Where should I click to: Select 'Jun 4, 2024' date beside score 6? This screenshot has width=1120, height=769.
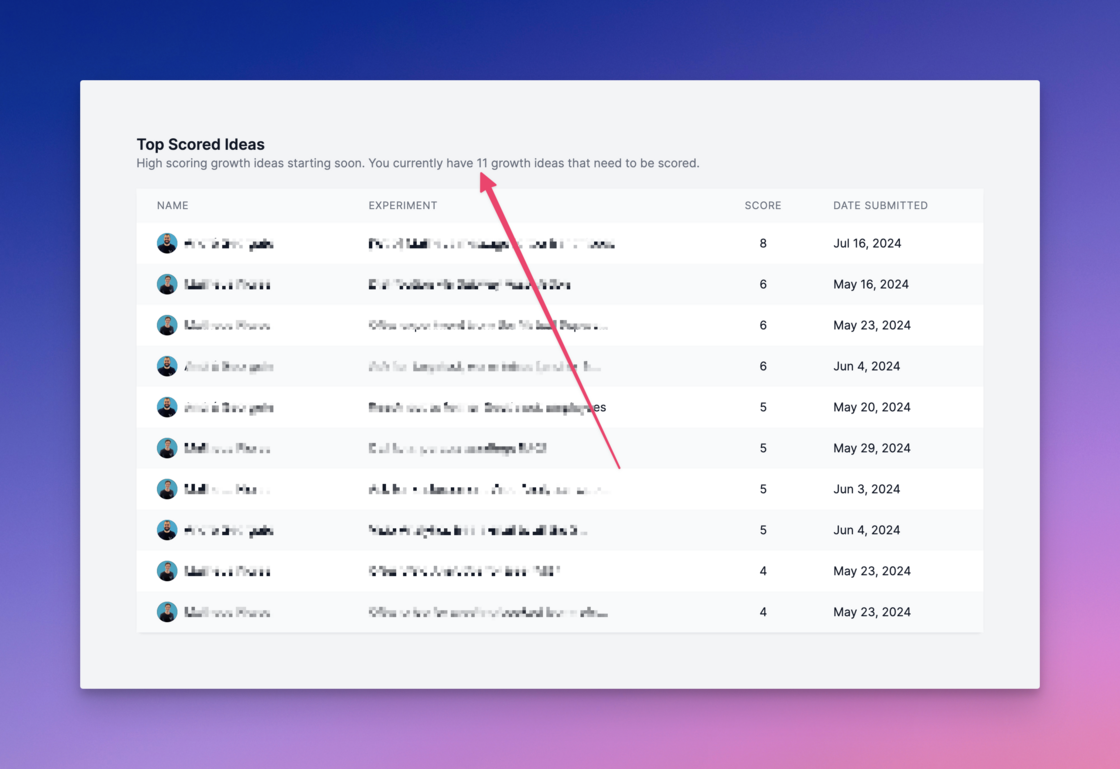(x=866, y=366)
